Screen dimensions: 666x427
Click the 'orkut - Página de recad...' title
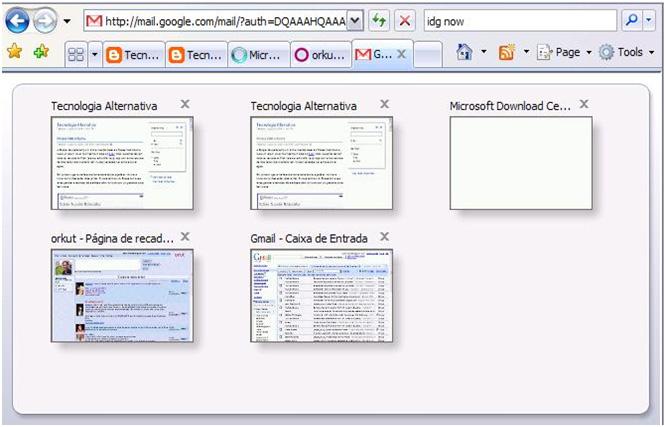click(112, 238)
